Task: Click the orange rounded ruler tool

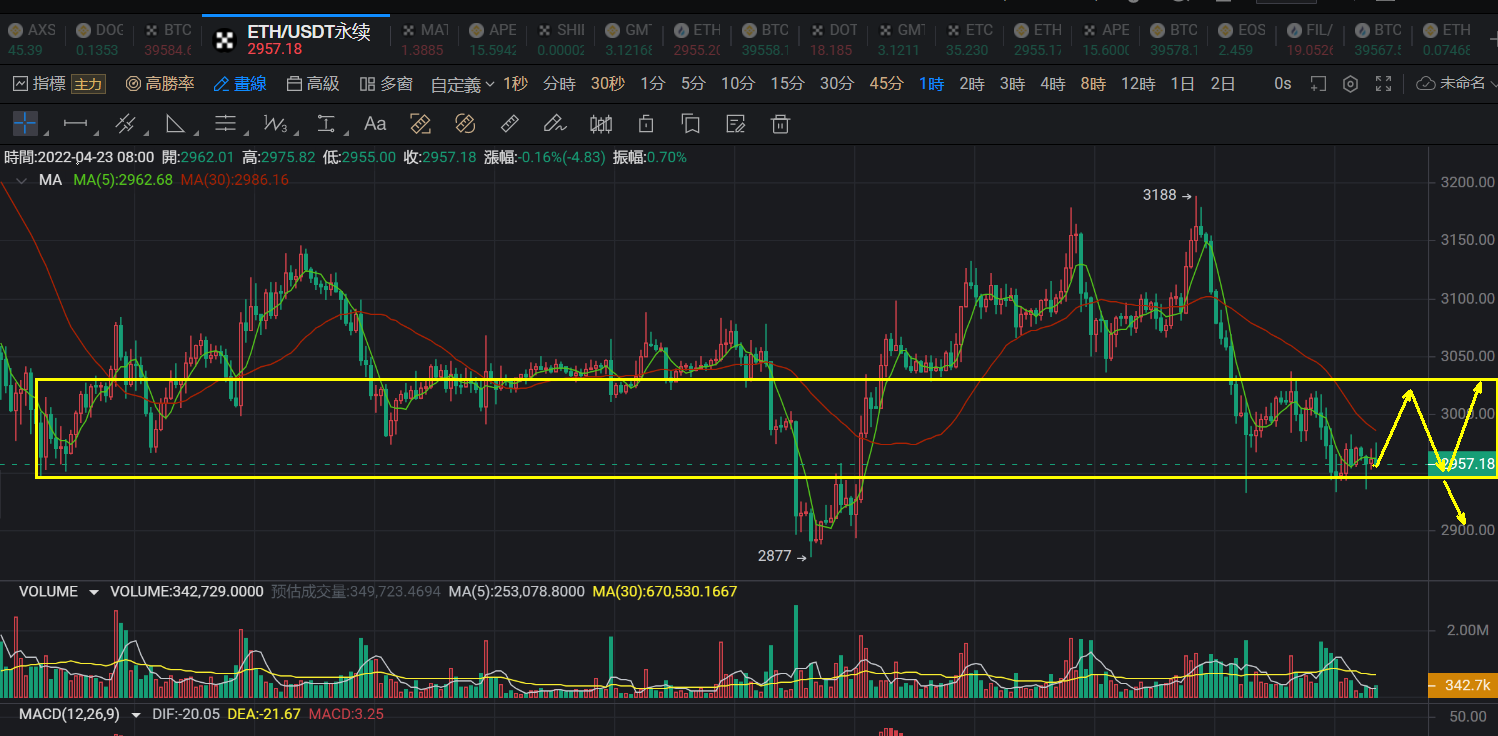Action: tap(464, 124)
